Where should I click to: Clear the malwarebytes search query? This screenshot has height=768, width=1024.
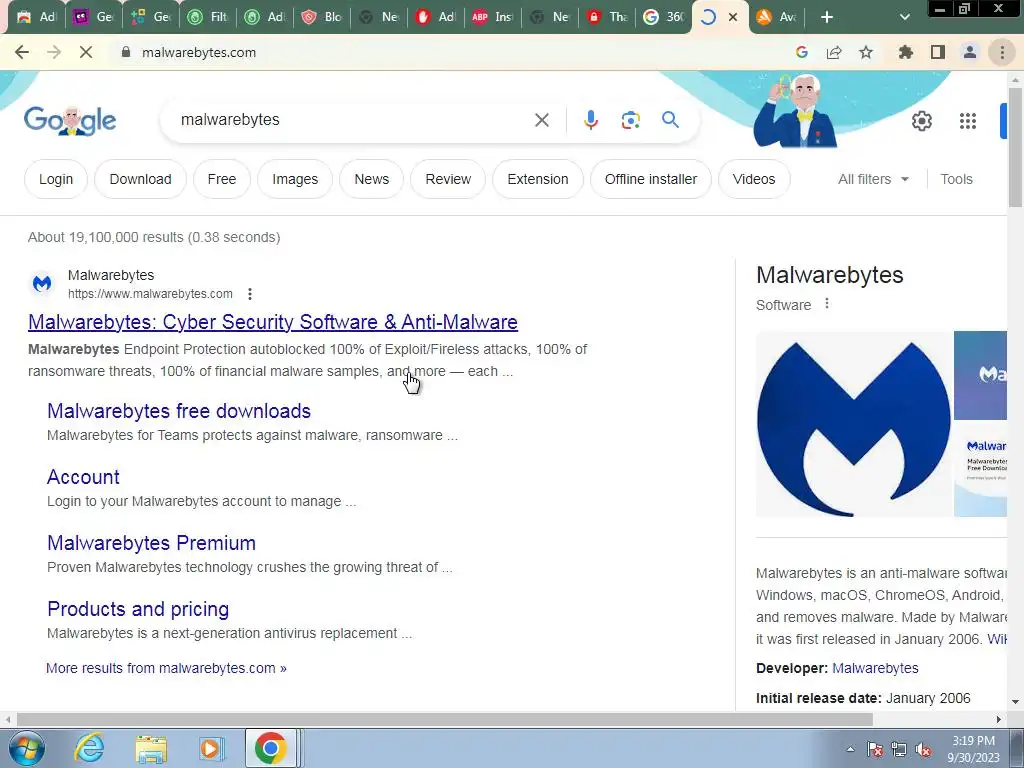(541, 120)
